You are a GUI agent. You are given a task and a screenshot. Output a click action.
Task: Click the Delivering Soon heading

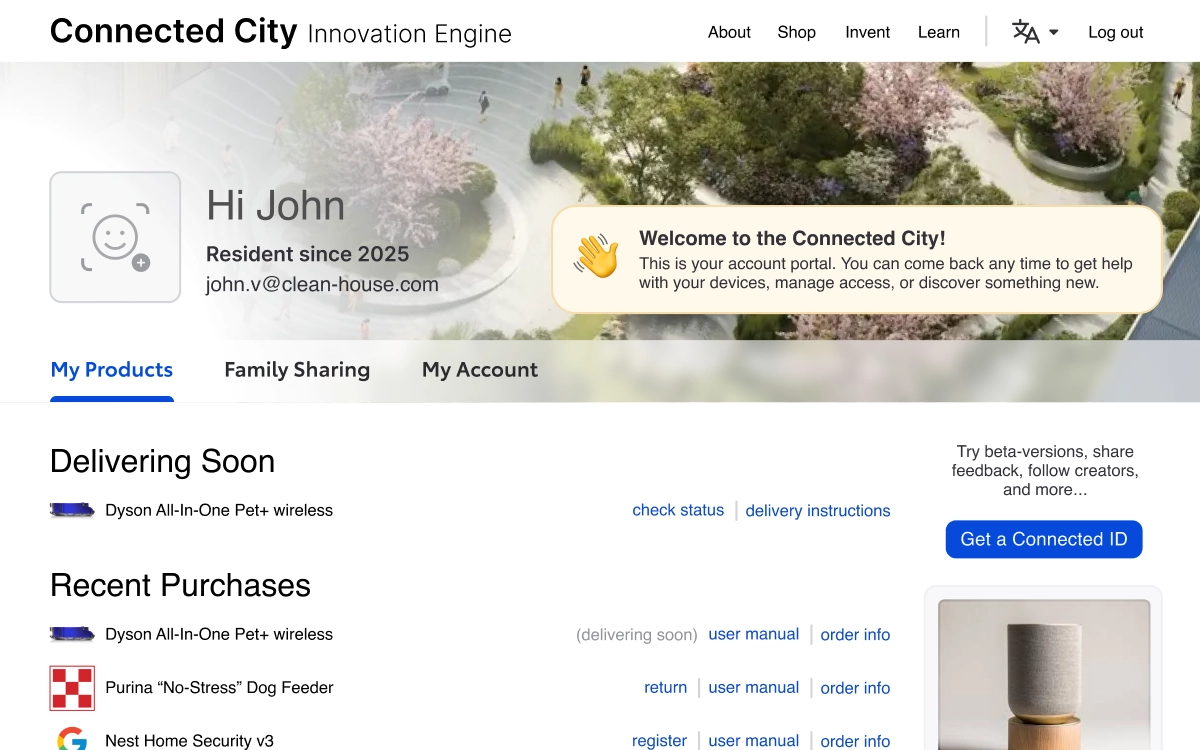[162, 461]
